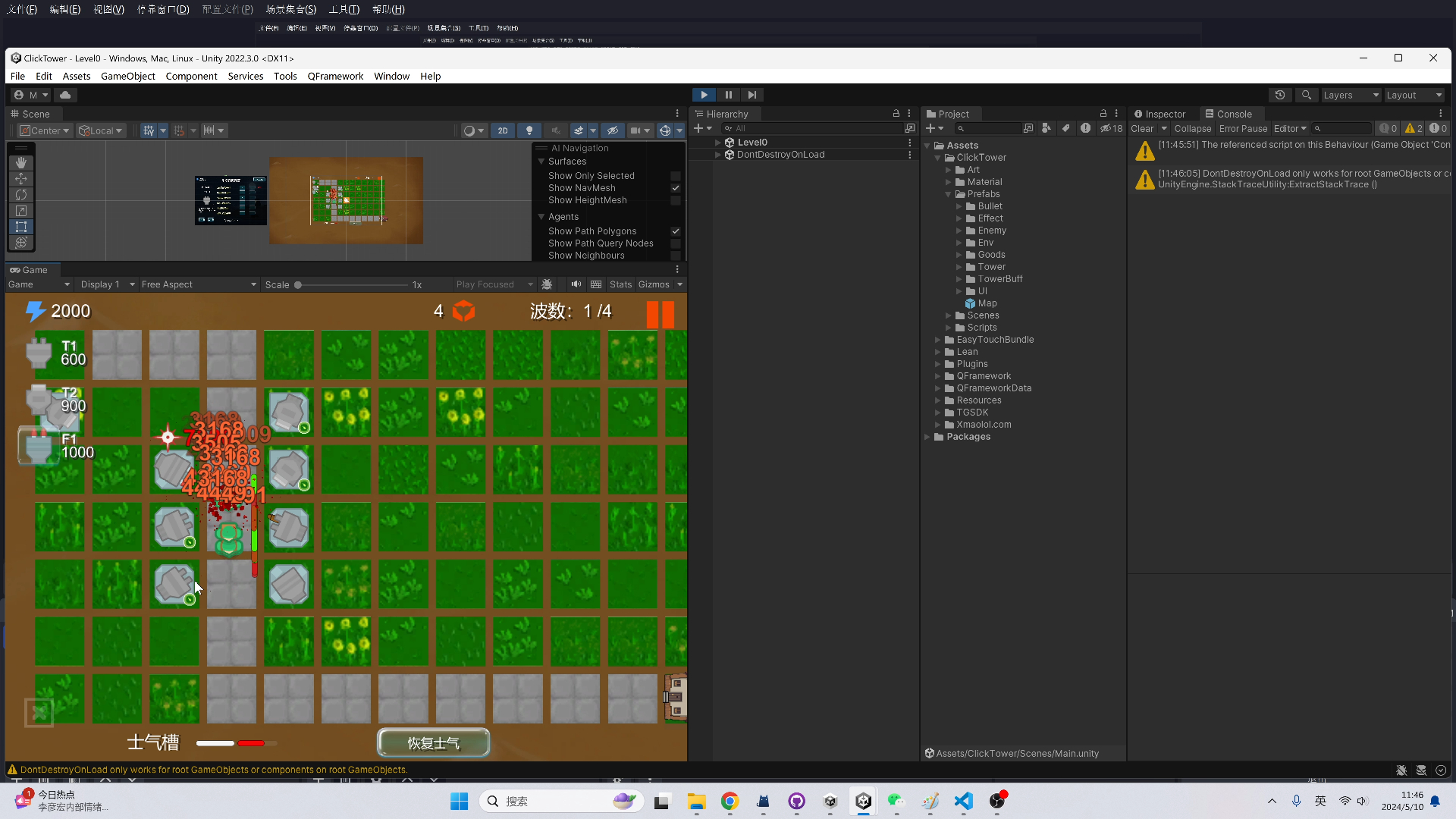Open the QFramework menu

[335, 77]
